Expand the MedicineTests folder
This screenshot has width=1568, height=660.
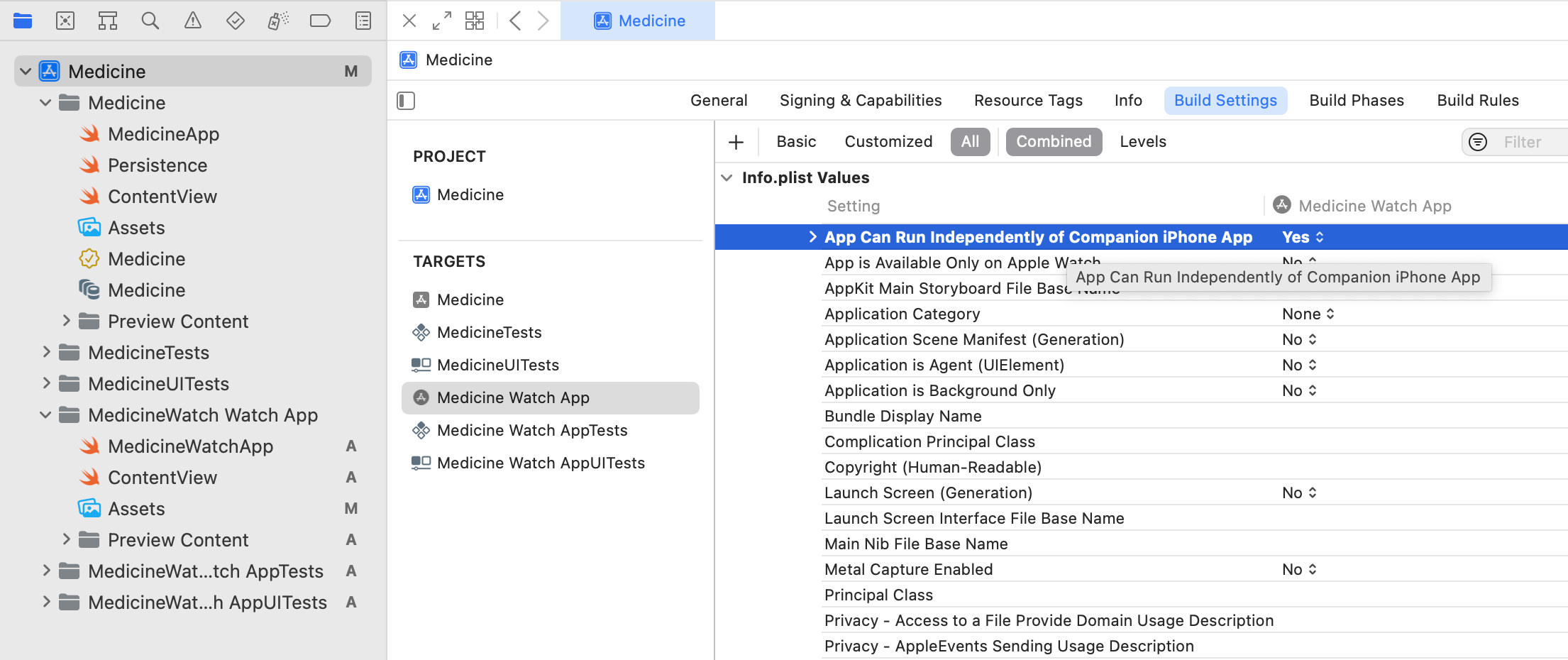[x=46, y=353]
